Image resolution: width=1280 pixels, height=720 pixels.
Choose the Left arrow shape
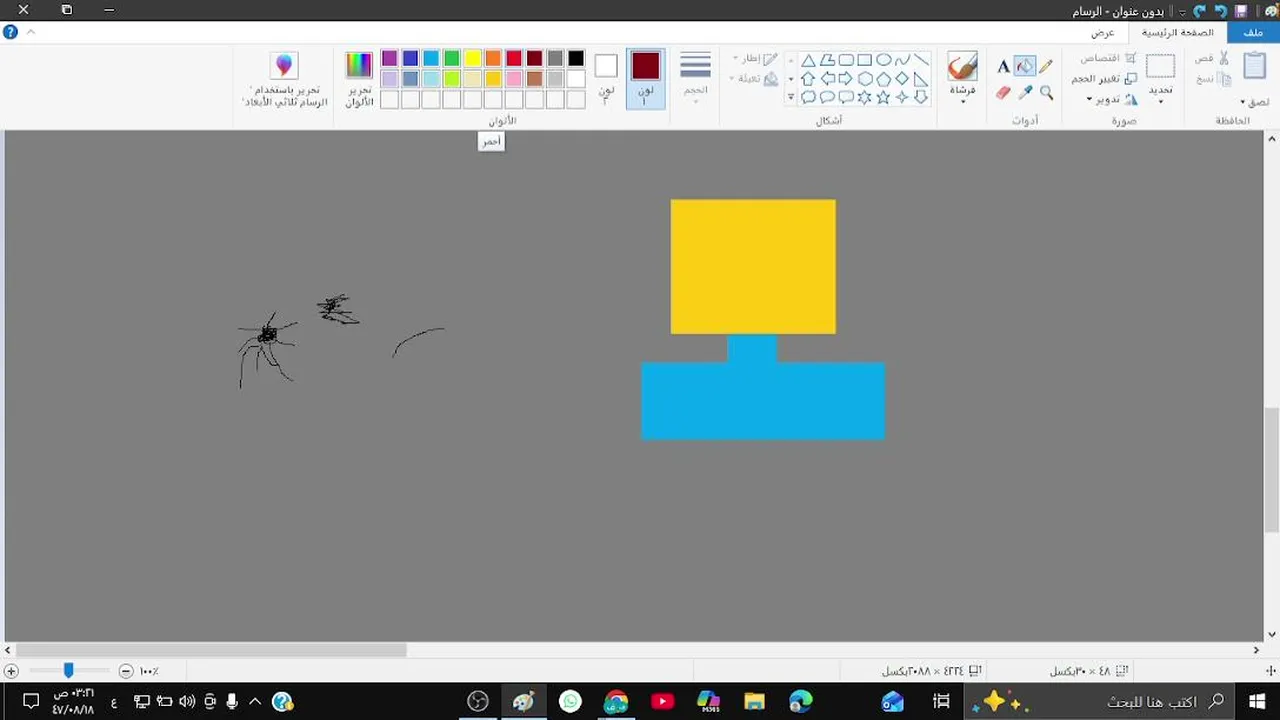coord(827,79)
